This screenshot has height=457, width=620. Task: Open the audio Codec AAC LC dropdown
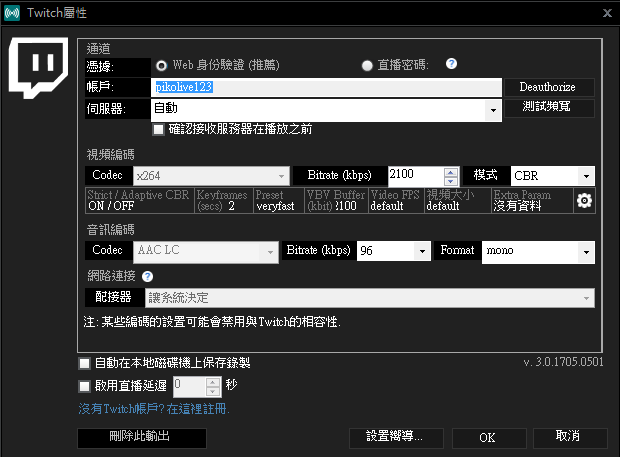click(206, 252)
